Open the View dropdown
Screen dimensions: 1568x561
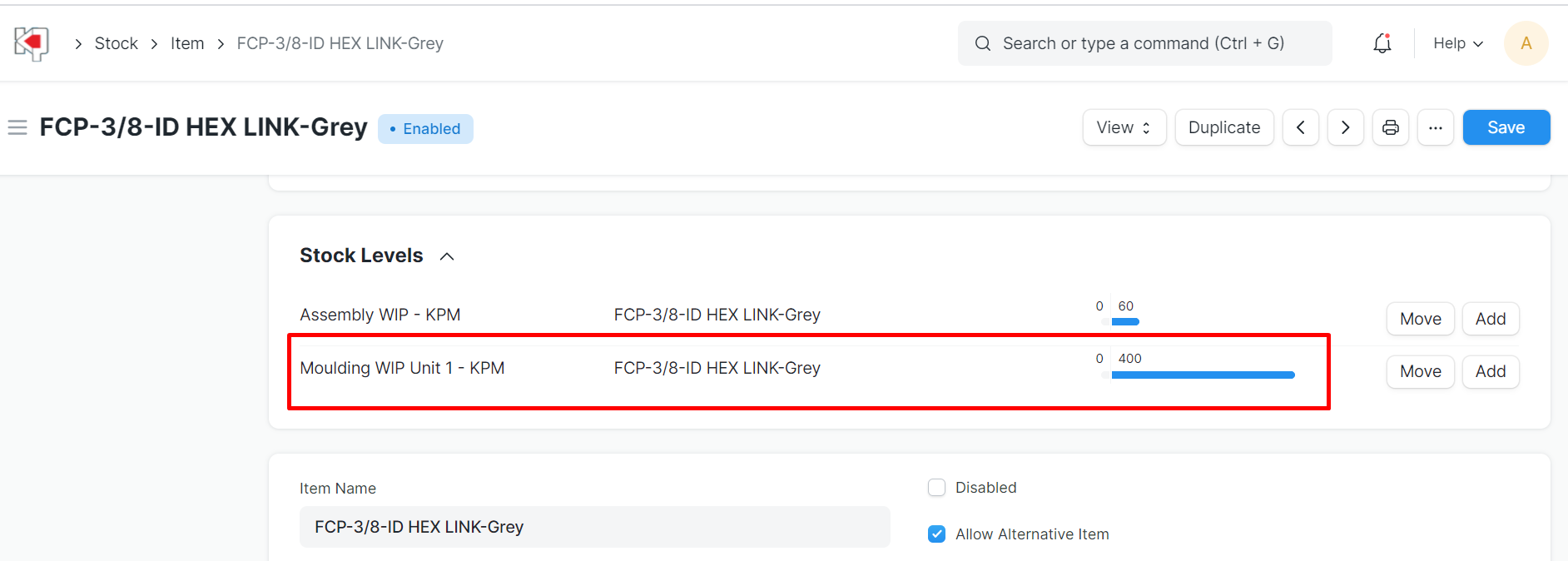(x=1124, y=127)
